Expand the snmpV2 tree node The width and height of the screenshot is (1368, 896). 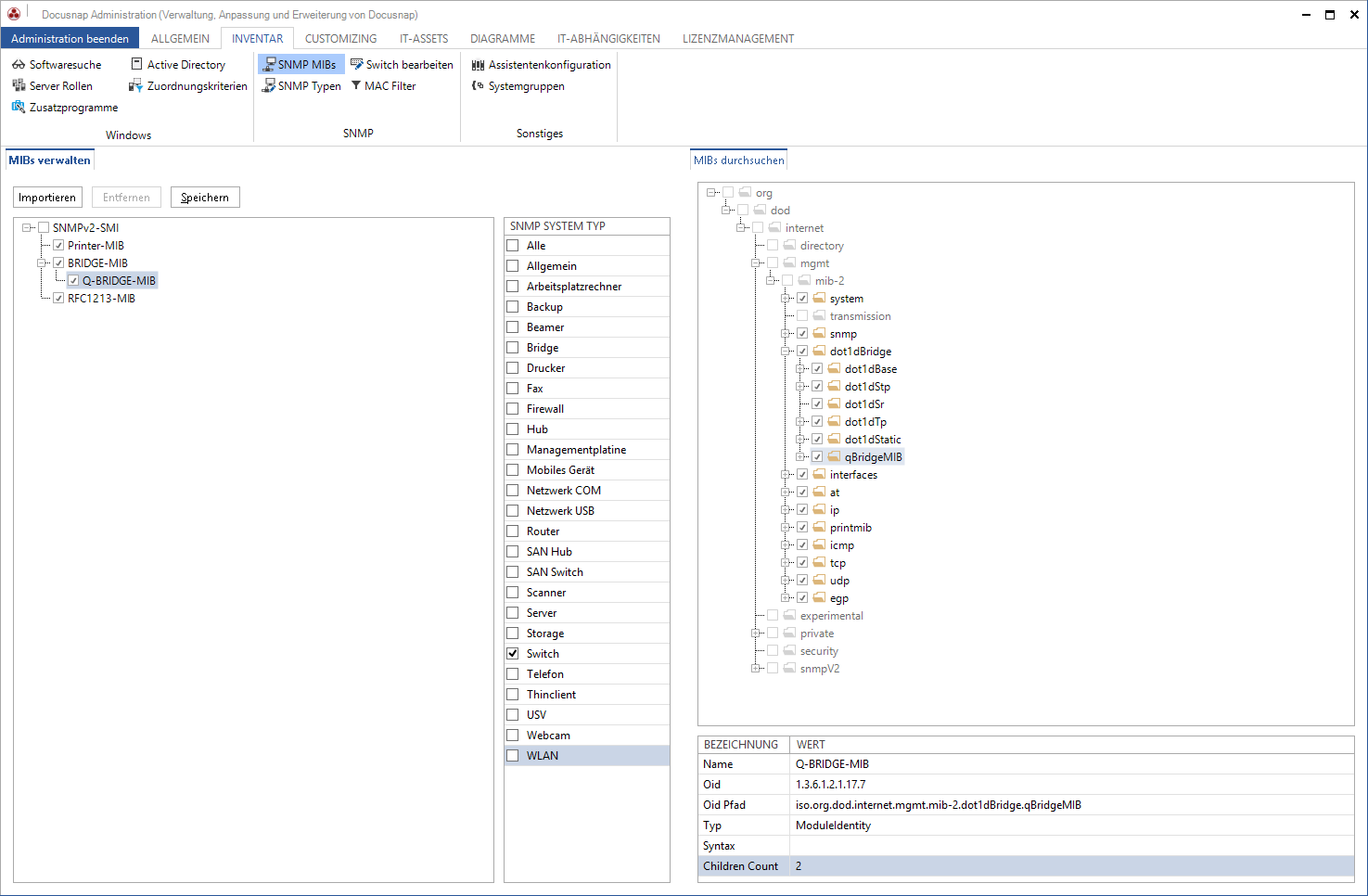coord(757,669)
